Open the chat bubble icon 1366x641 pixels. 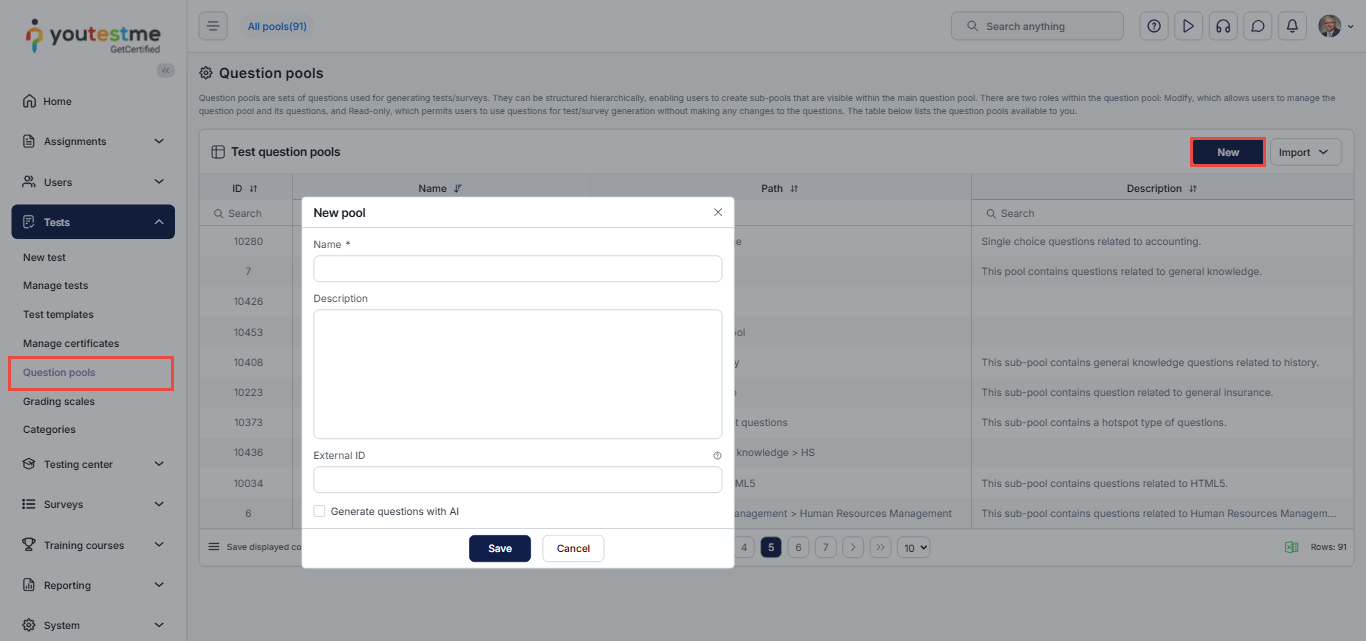pyautogui.click(x=1258, y=26)
